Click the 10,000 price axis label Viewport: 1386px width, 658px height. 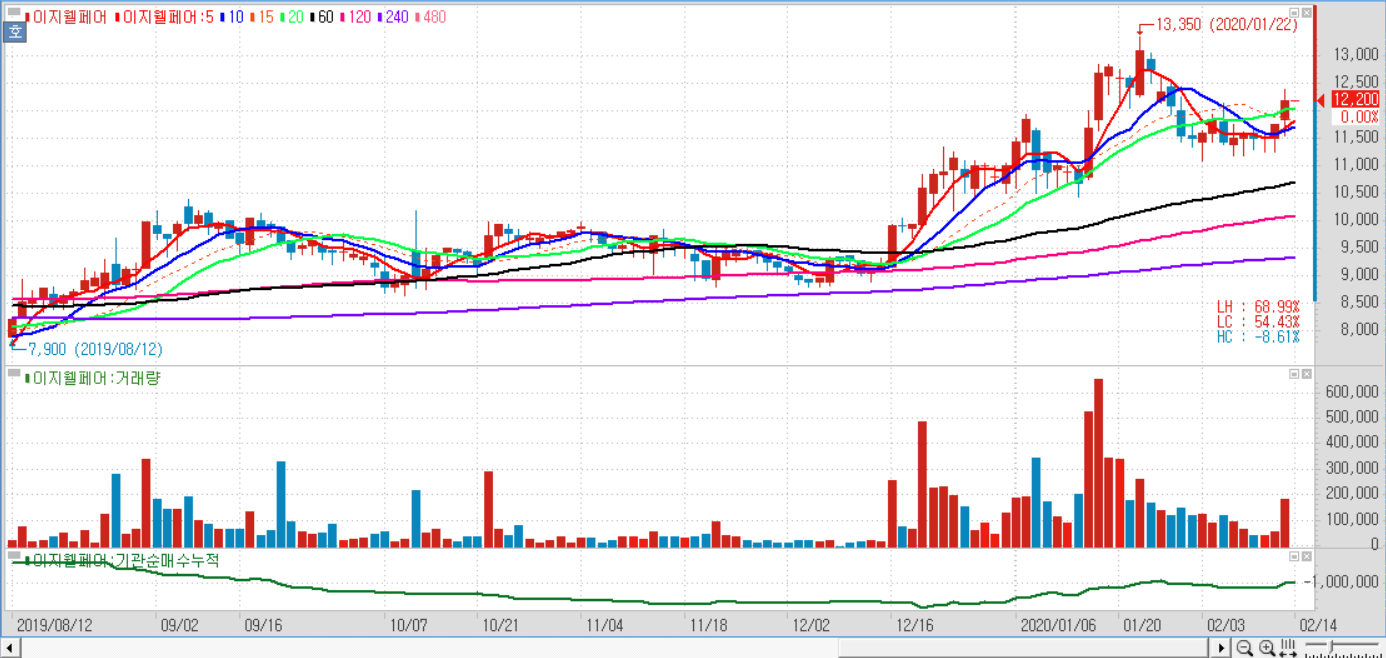click(1357, 219)
